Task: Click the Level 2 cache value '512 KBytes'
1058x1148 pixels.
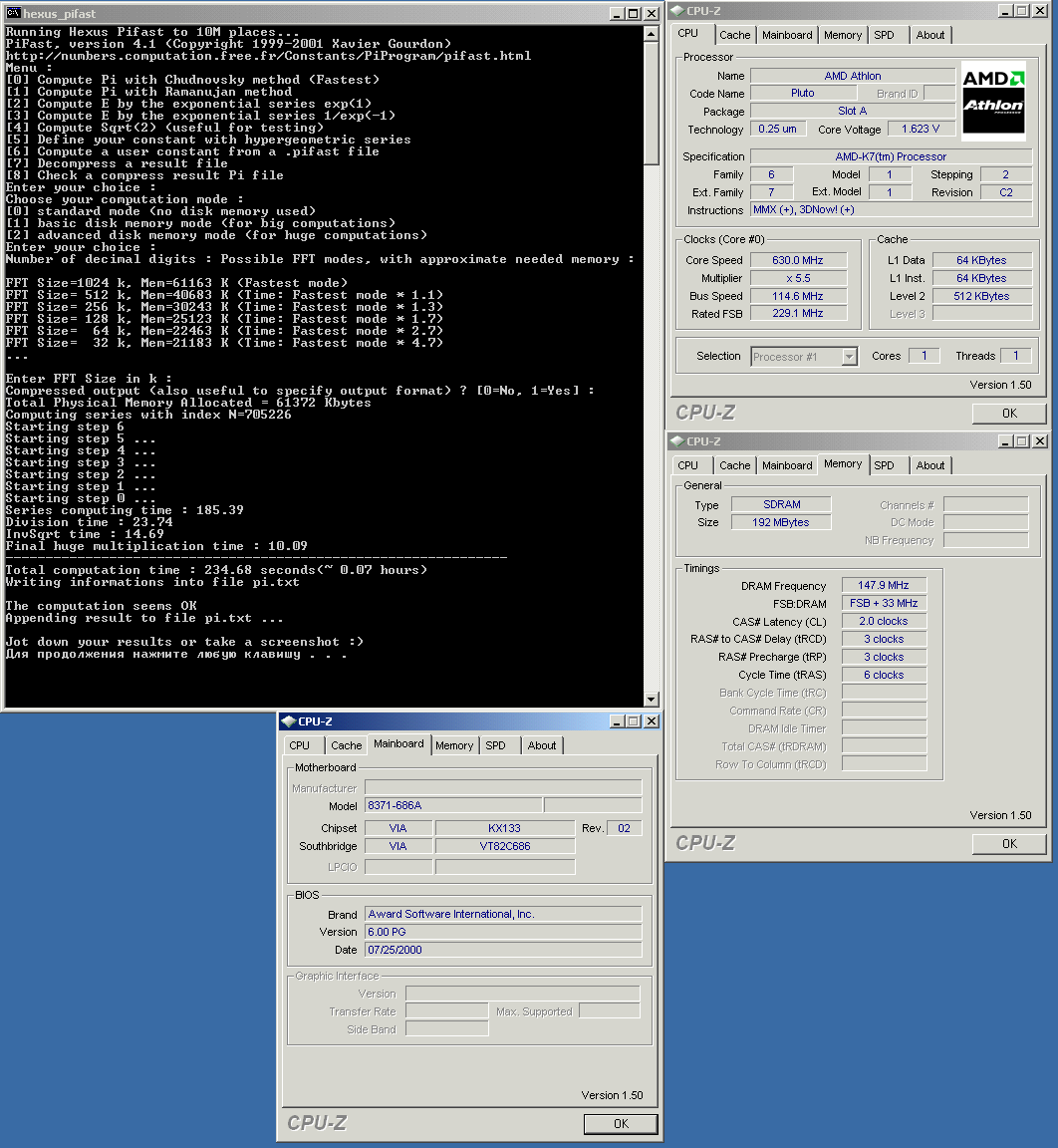Action: 982,297
